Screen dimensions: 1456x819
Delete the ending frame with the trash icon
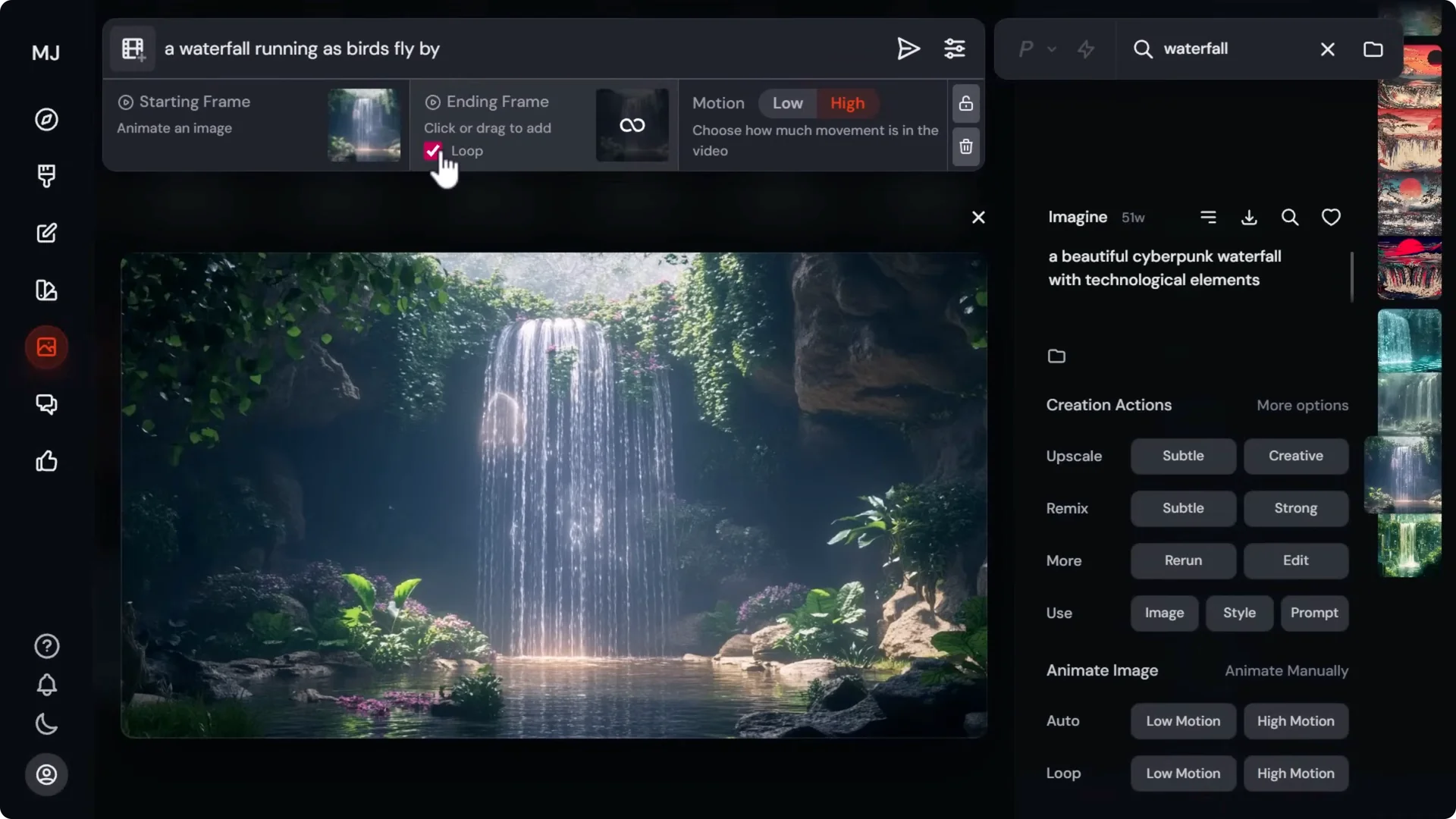(965, 146)
